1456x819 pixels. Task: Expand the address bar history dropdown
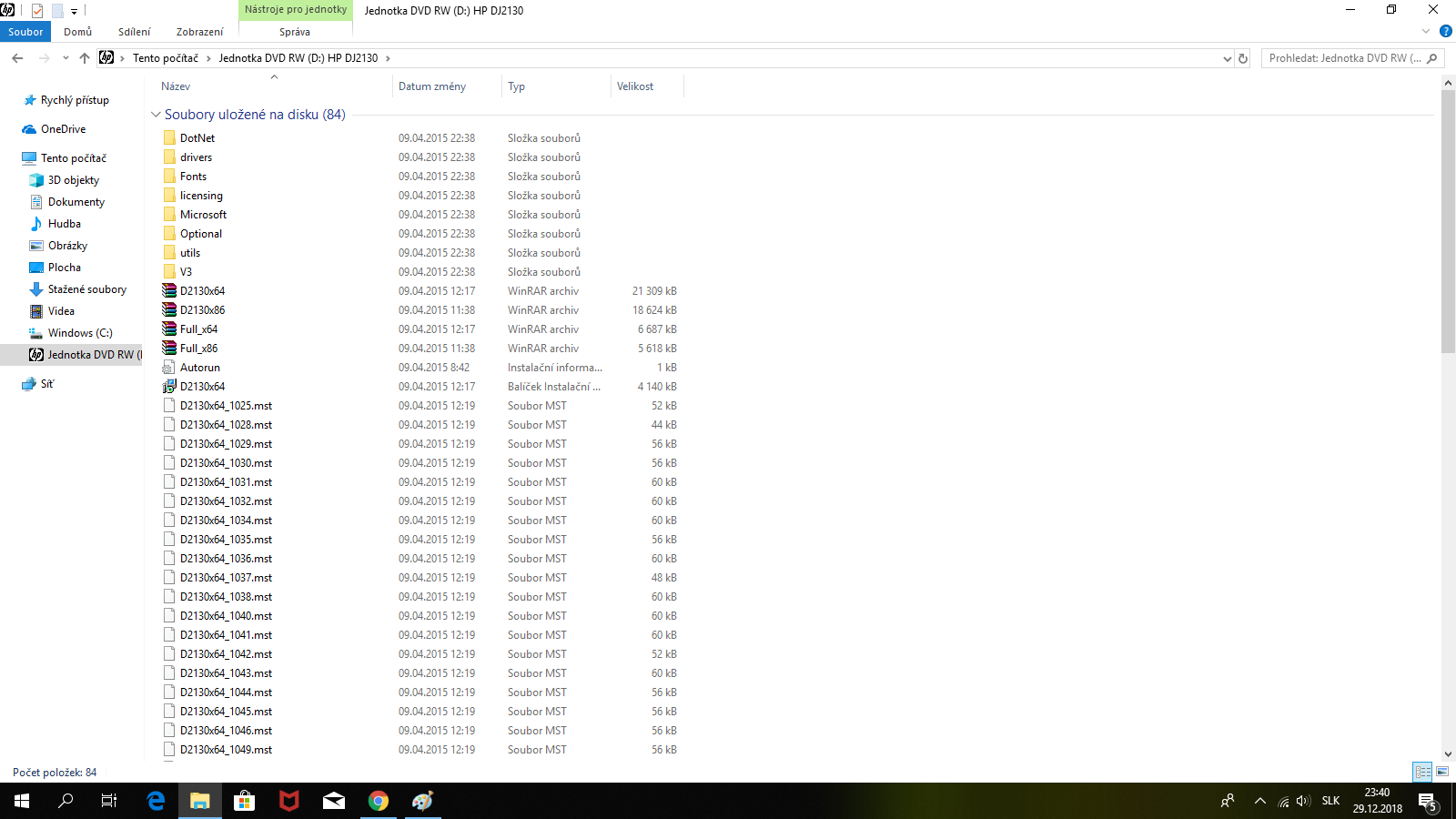tap(1227, 58)
